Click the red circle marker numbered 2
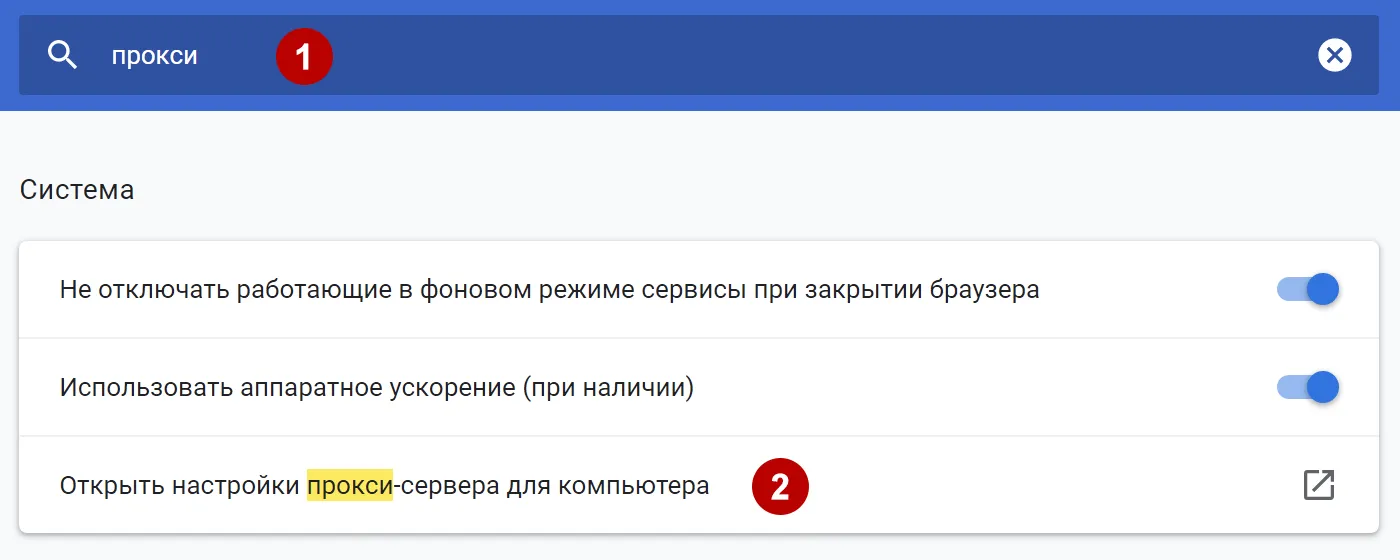Screen dimensions: 1400x560 780,486
